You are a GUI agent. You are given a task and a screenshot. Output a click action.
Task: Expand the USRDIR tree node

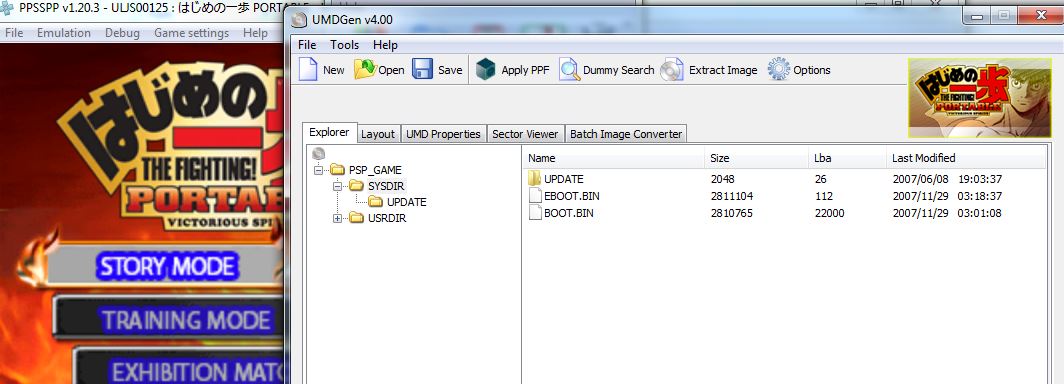337,218
